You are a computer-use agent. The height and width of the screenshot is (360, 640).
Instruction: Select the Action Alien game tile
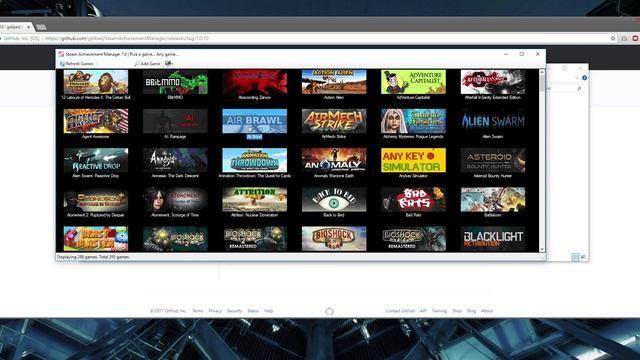coord(334,85)
